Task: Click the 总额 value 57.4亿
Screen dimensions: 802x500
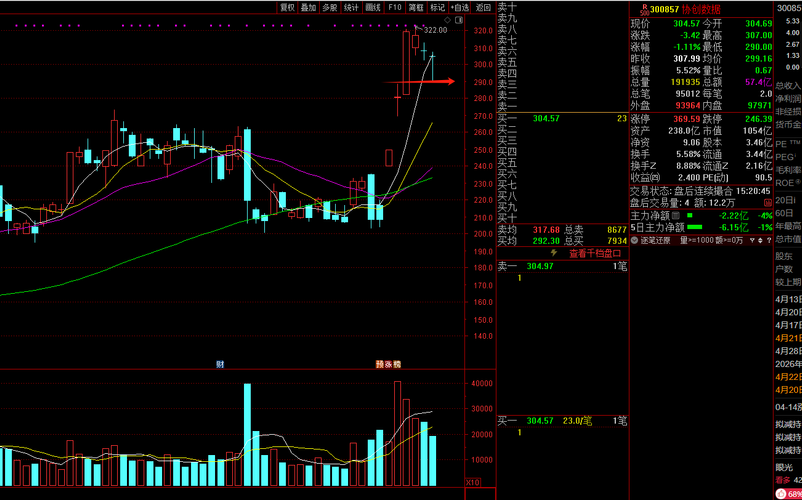Action: 759,82
